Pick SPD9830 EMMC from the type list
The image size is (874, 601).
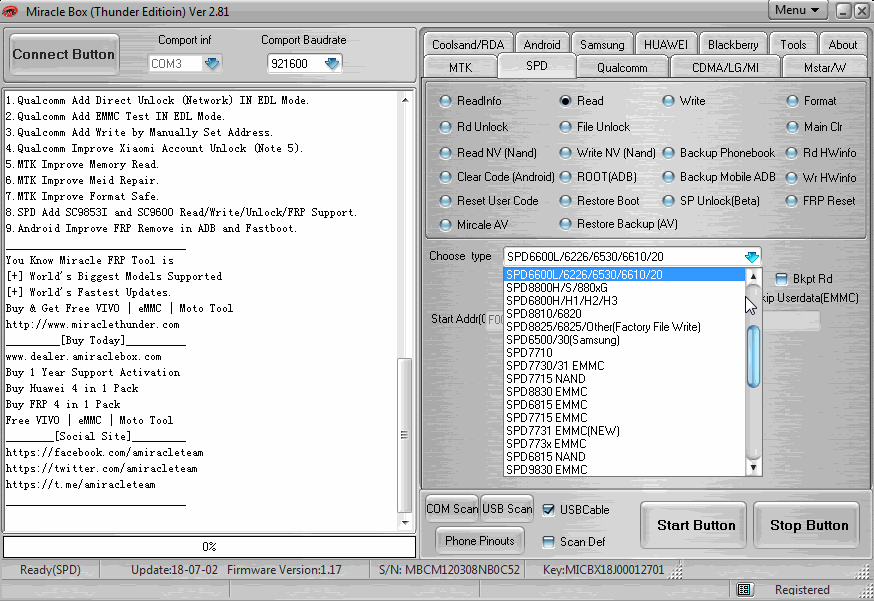pyautogui.click(x=624, y=470)
